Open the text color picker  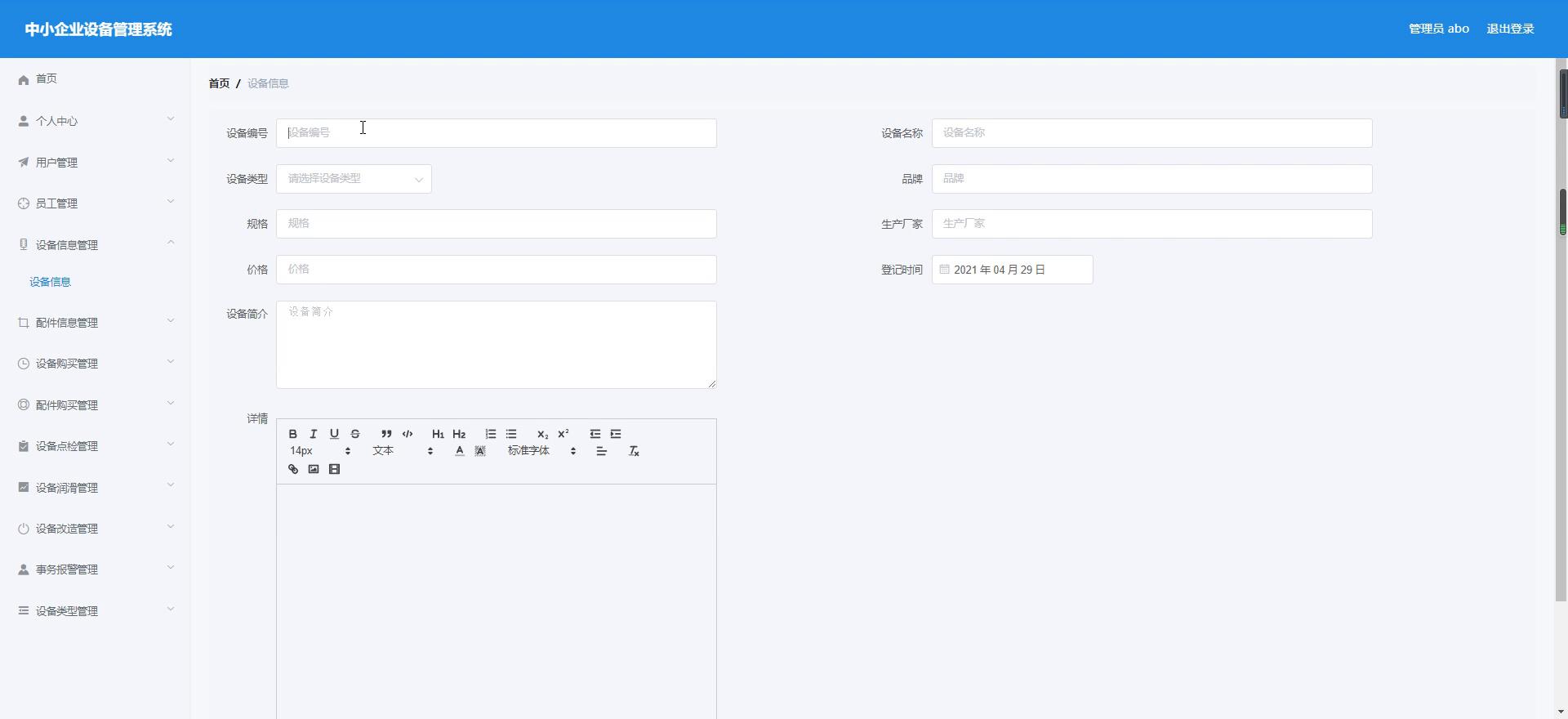click(460, 451)
